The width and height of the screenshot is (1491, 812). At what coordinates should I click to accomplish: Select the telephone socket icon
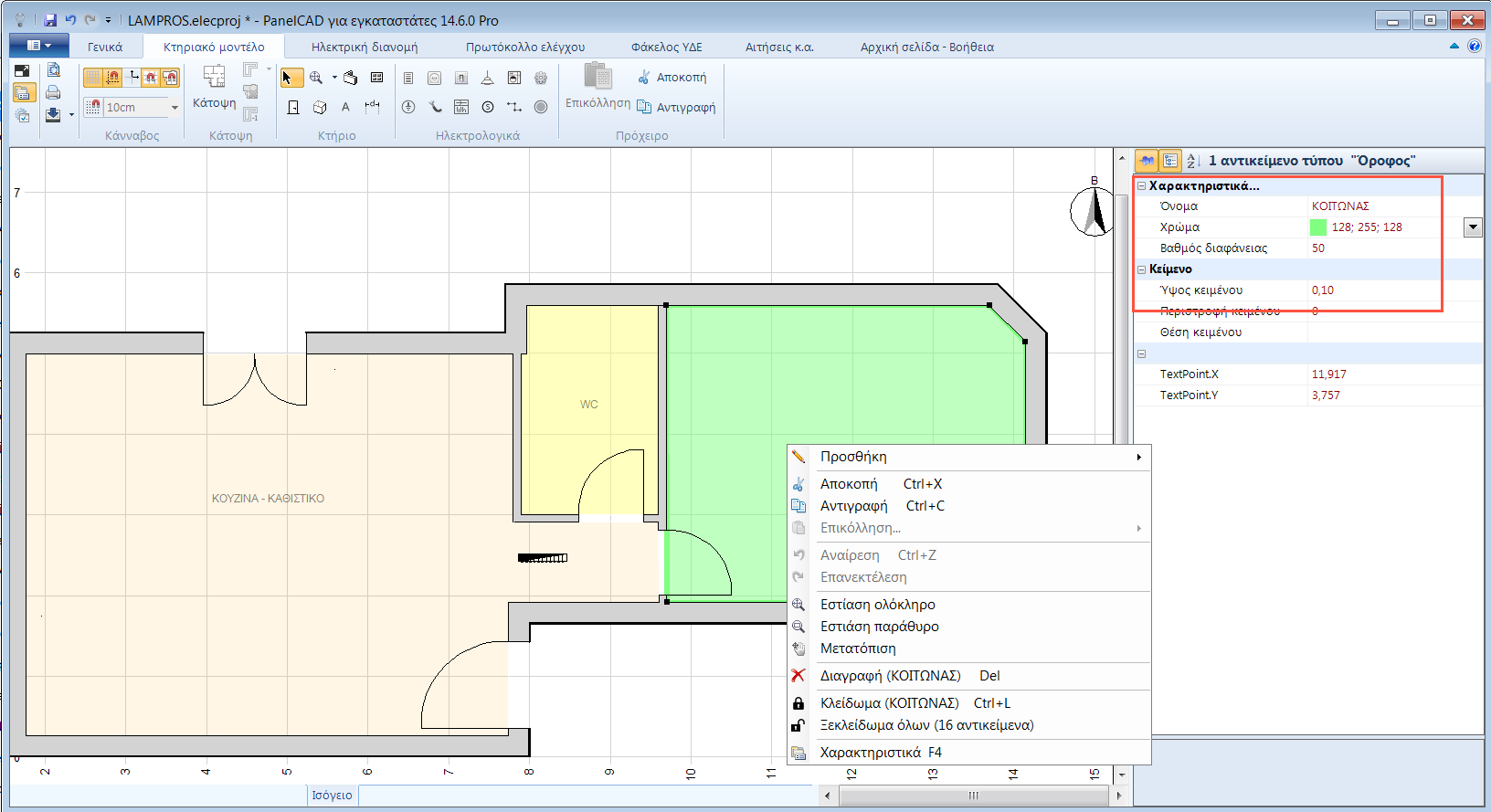tap(436, 107)
